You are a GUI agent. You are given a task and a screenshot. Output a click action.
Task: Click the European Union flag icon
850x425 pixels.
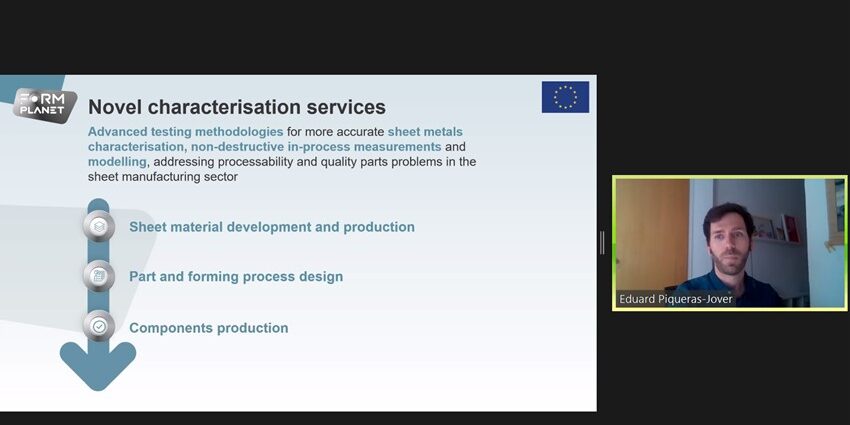[565, 97]
